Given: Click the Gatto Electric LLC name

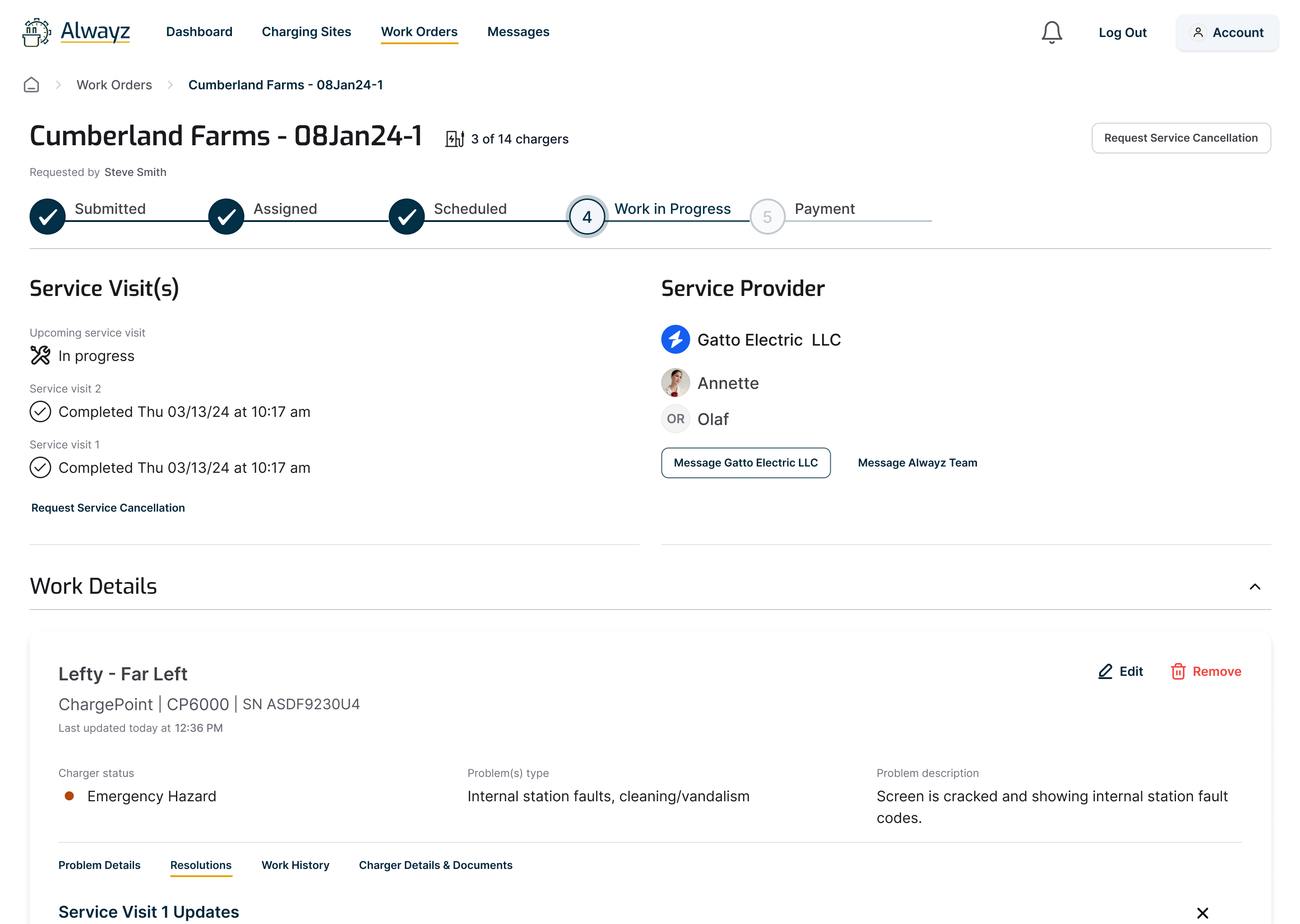Looking at the screenshot, I should (x=769, y=340).
